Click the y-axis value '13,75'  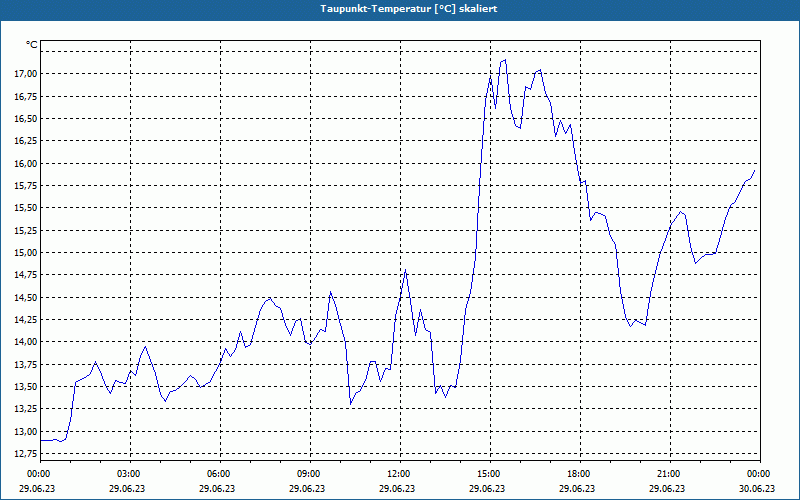click(x=25, y=364)
